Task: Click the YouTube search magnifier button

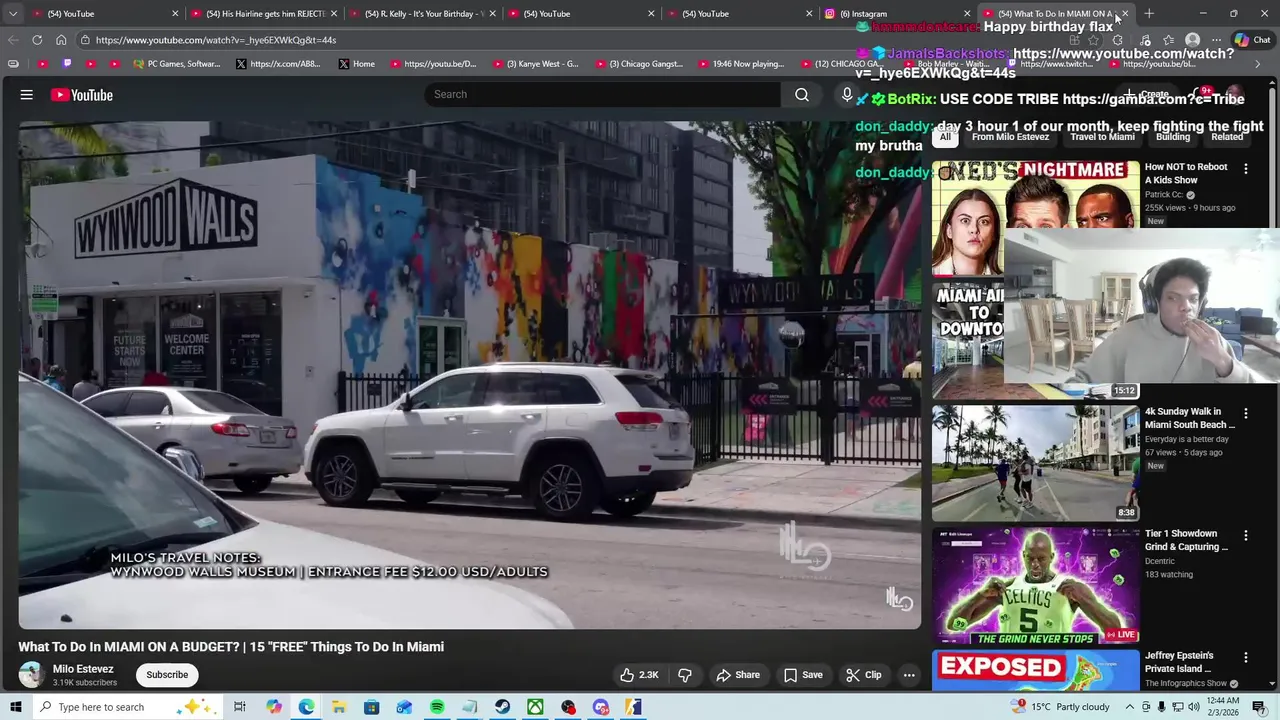Action: (x=802, y=94)
